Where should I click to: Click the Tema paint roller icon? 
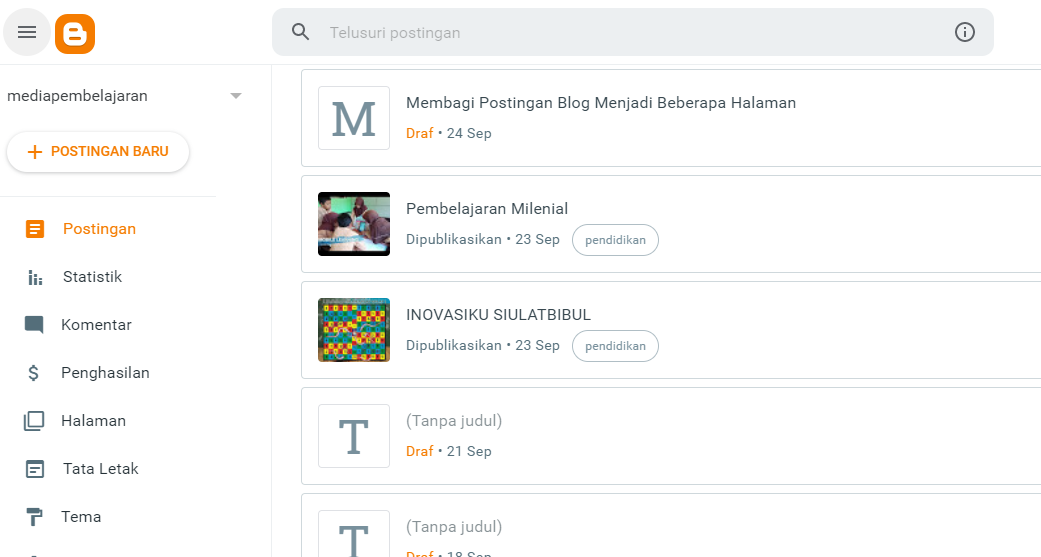click(x=34, y=517)
